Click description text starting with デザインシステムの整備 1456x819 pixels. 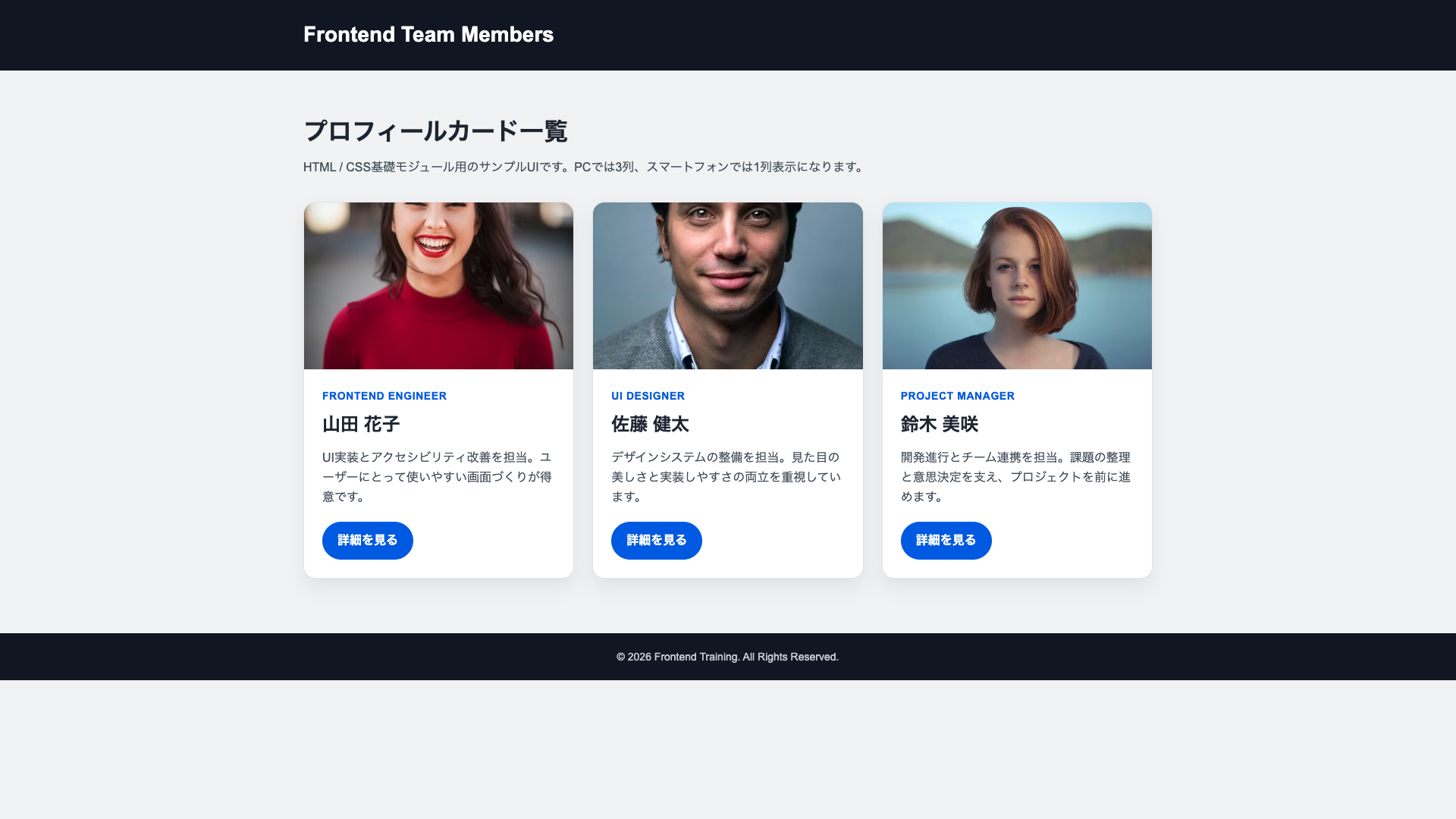[726, 477]
